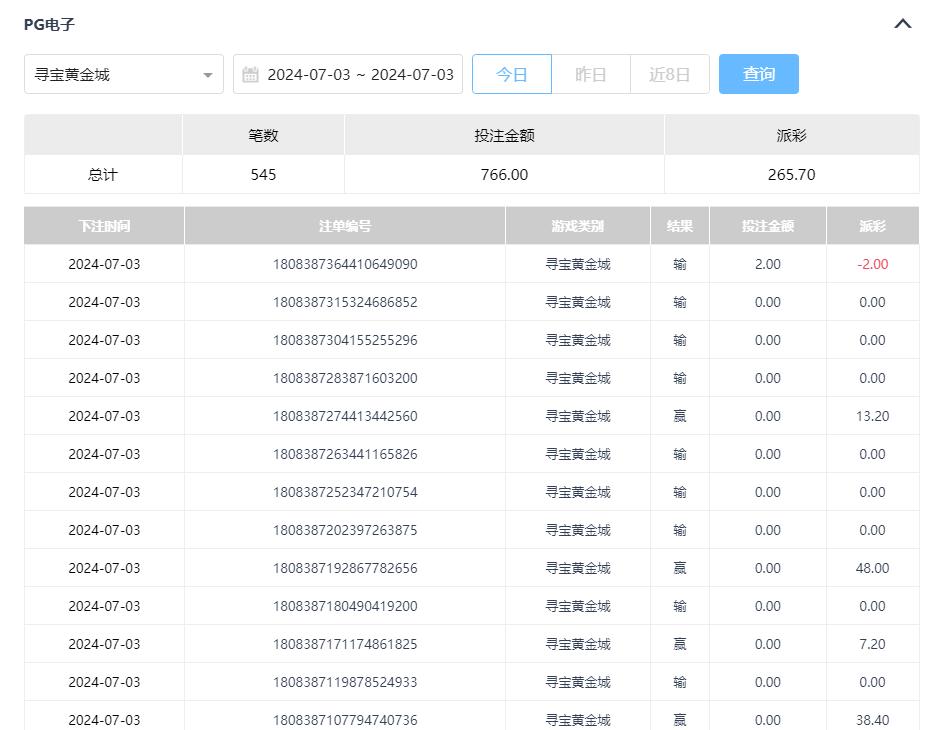This screenshot has height=730, width=927.
Task: Click the 派彩 table column header
Action: (x=872, y=226)
